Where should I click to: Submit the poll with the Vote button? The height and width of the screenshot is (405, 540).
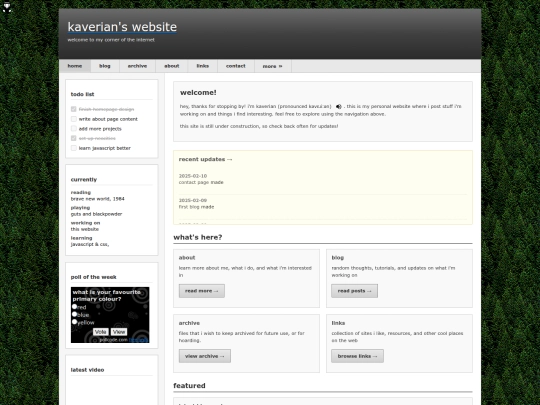tap(101, 332)
